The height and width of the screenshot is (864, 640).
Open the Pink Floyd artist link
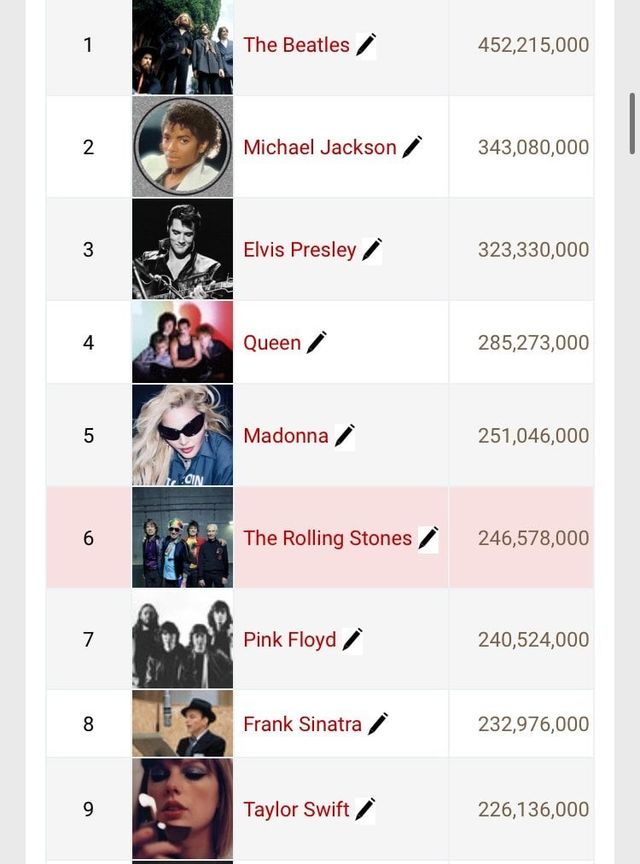(x=290, y=640)
